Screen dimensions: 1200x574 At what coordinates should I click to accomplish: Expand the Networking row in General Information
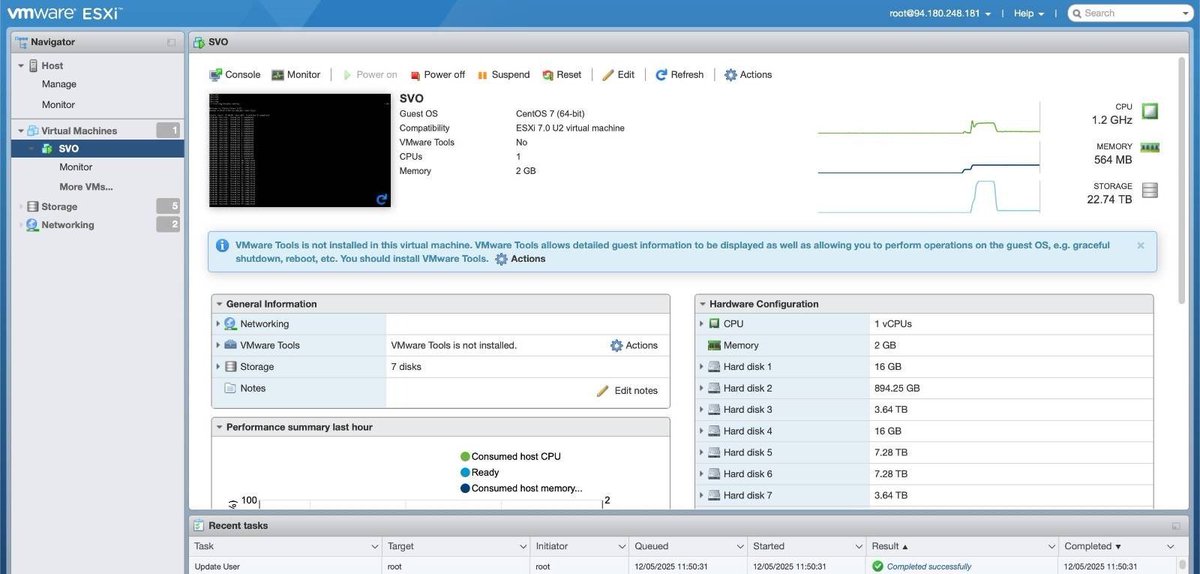(x=218, y=324)
